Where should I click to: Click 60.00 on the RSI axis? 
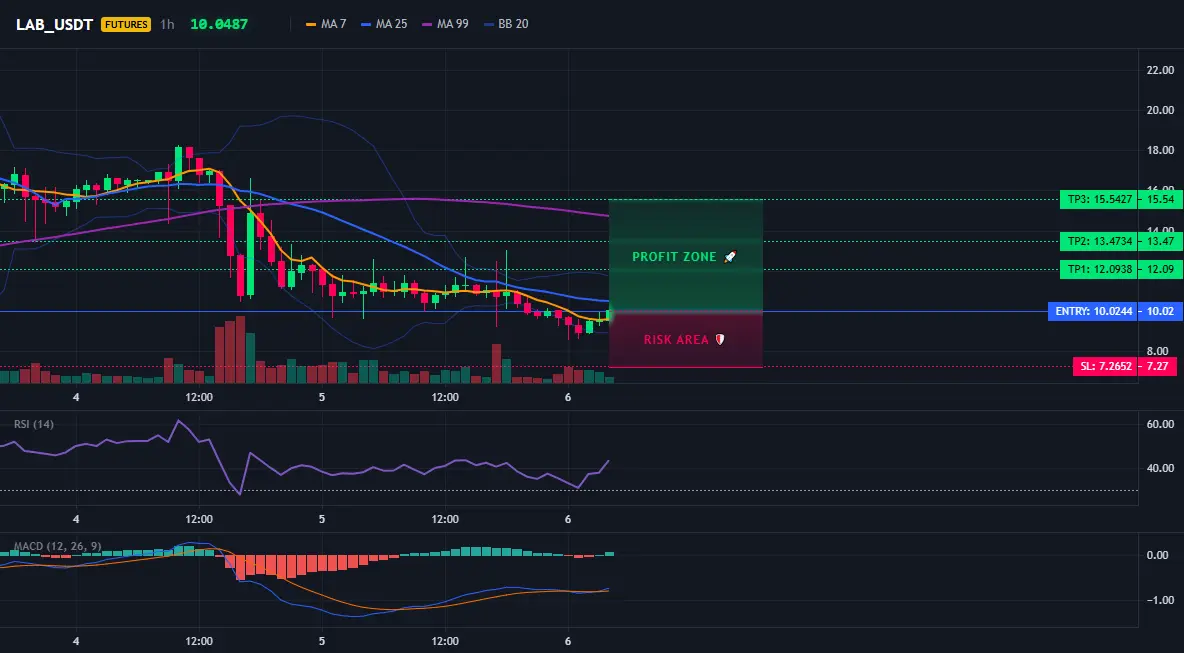[x=1160, y=424]
